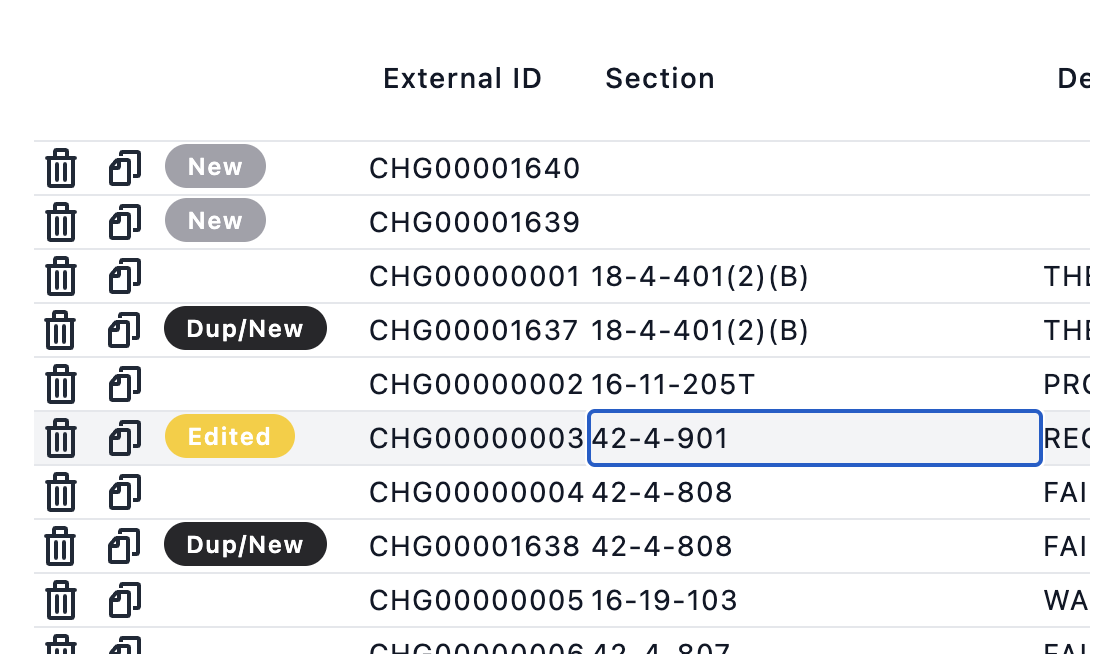Duplicate the CHG00000004 row
The image size is (1114, 654).
[125, 491]
